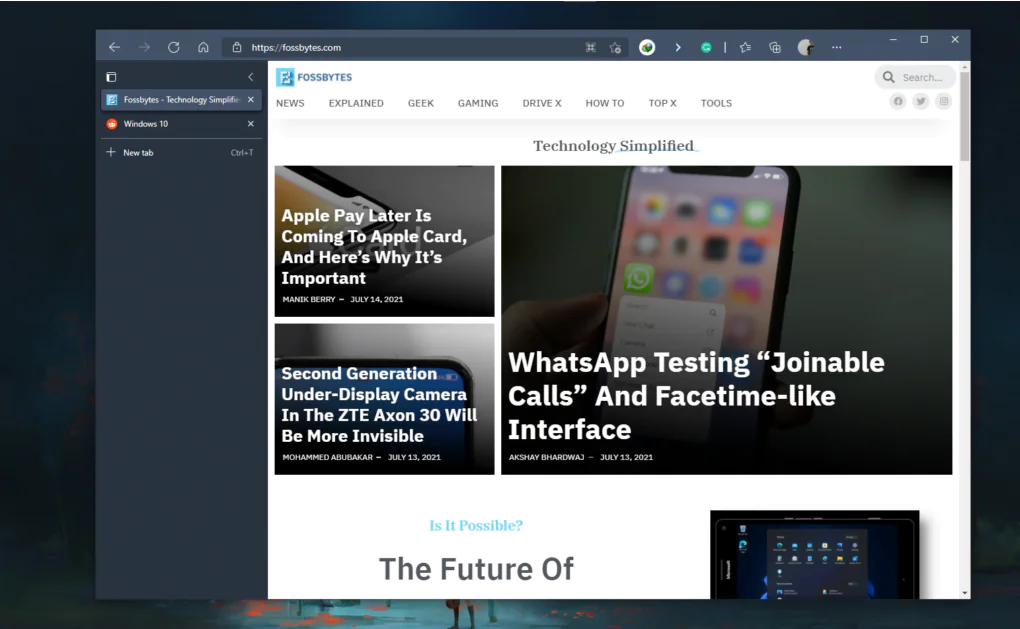Click the Fossbytes search magnifier icon

coord(888,77)
